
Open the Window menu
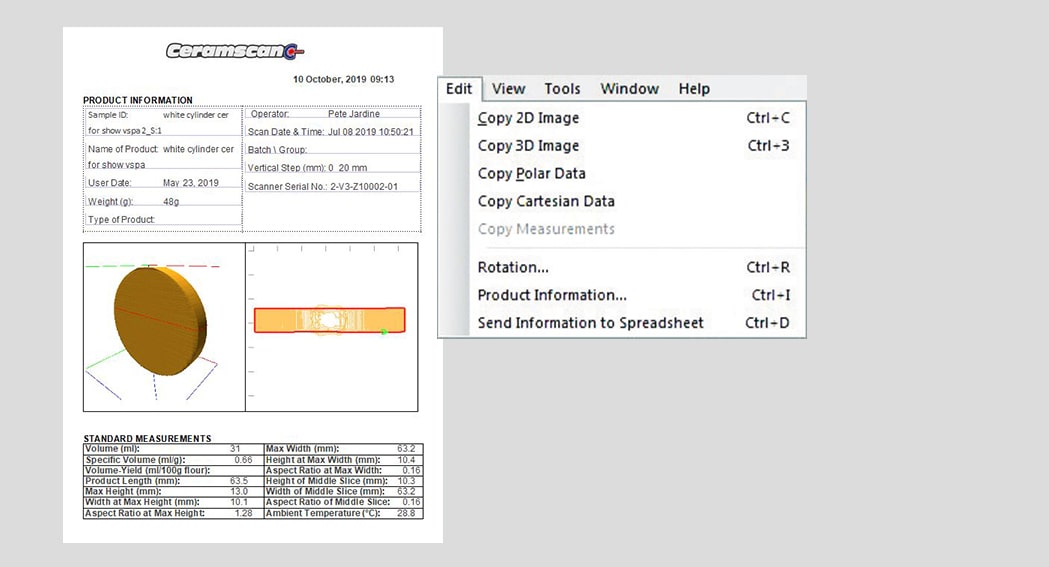pos(629,89)
